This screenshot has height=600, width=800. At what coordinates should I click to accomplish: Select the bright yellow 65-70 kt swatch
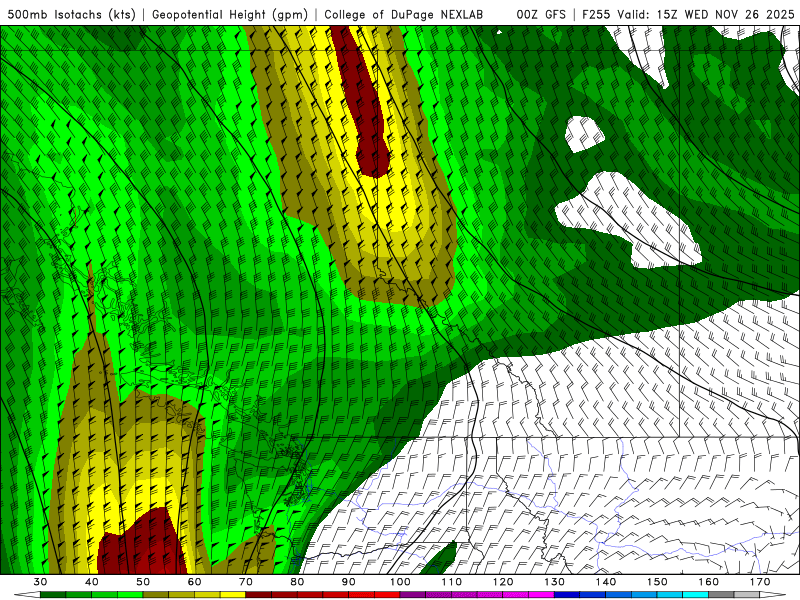[233, 595]
